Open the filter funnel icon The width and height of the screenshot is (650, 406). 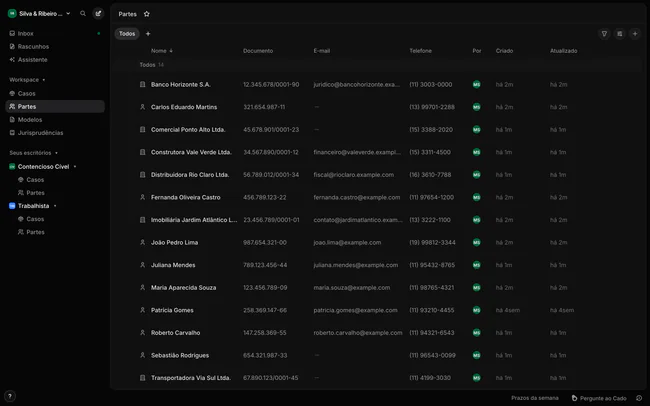coord(604,34)
